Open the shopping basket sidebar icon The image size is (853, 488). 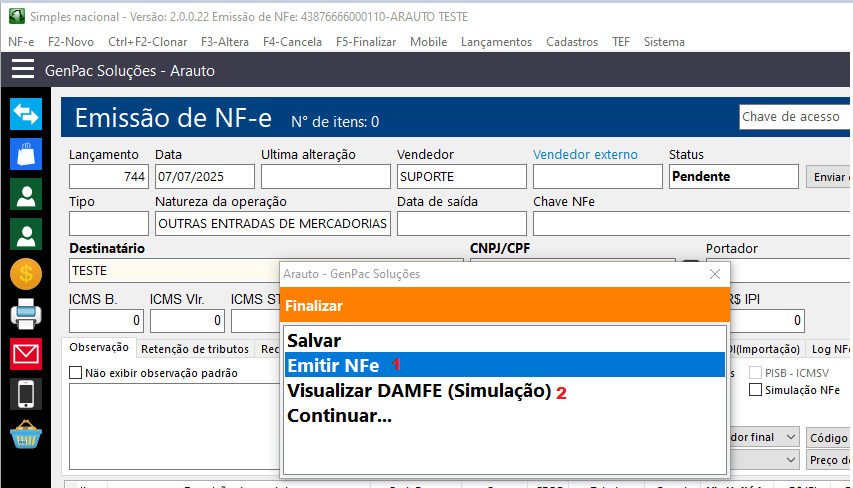[25, 436]
